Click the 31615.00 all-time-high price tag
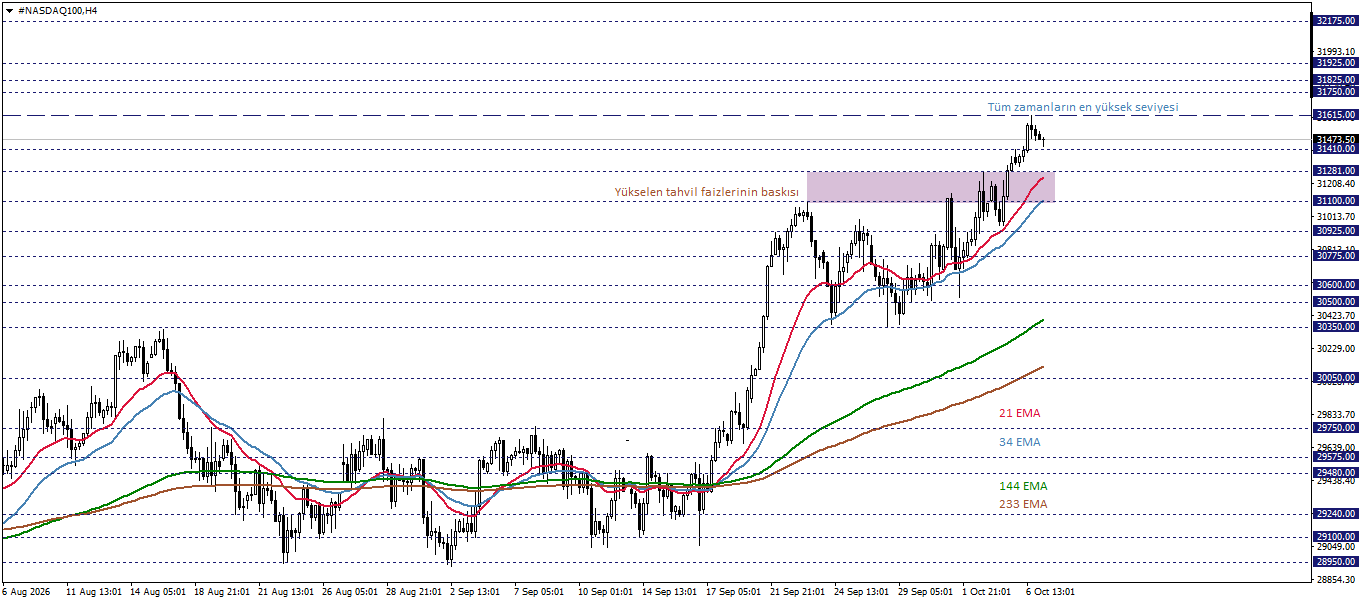Screen dimensions: 1362x603 click(1336, 115)
